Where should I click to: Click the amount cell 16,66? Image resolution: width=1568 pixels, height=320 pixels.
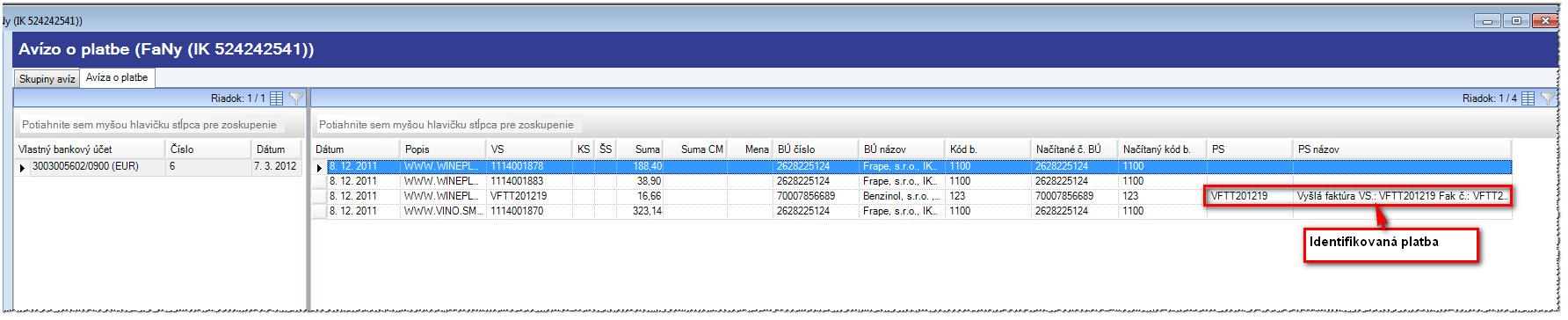[641, 196]
